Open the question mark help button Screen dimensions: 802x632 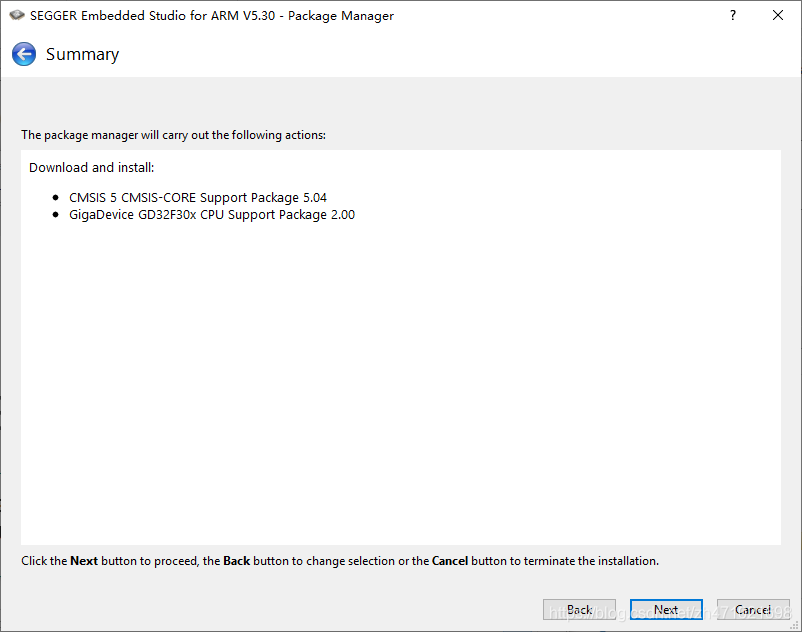pyautogui.click(x=733, y=15)
